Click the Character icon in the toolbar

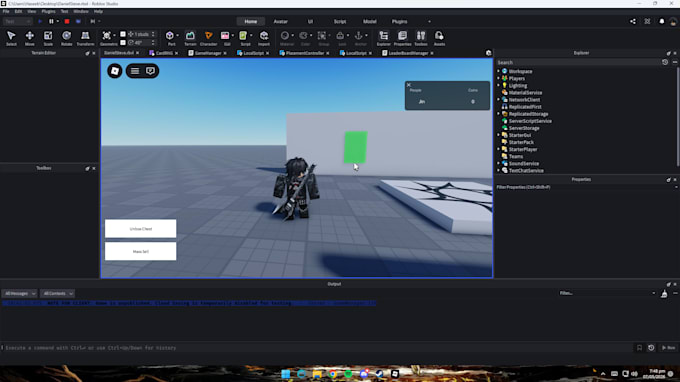(x=209, y=38)
